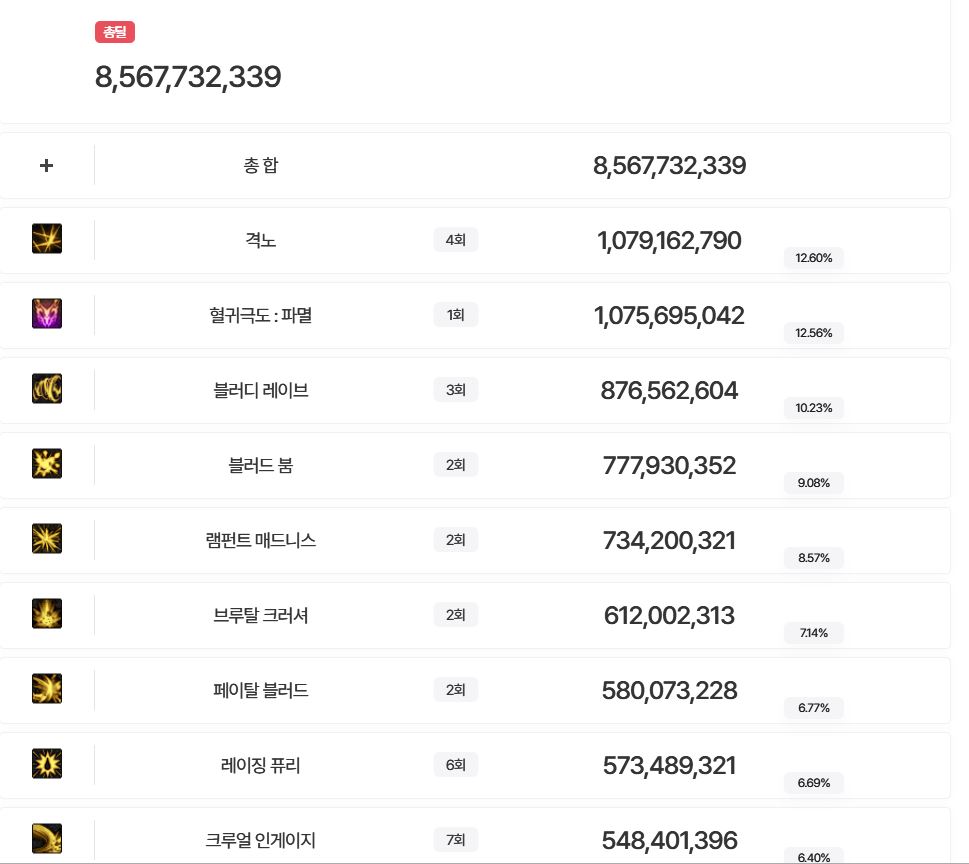This screenshot has height=864, width=969.
Task: Click the 레이징 퓨리 skill icon
Action: pos(47,764)
